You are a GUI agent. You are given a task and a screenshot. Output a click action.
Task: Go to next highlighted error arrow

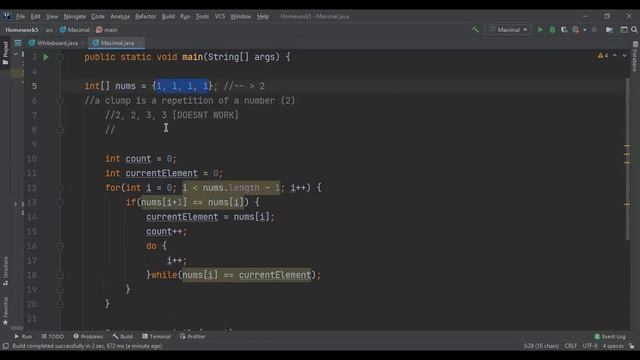[x=624, y=56]
